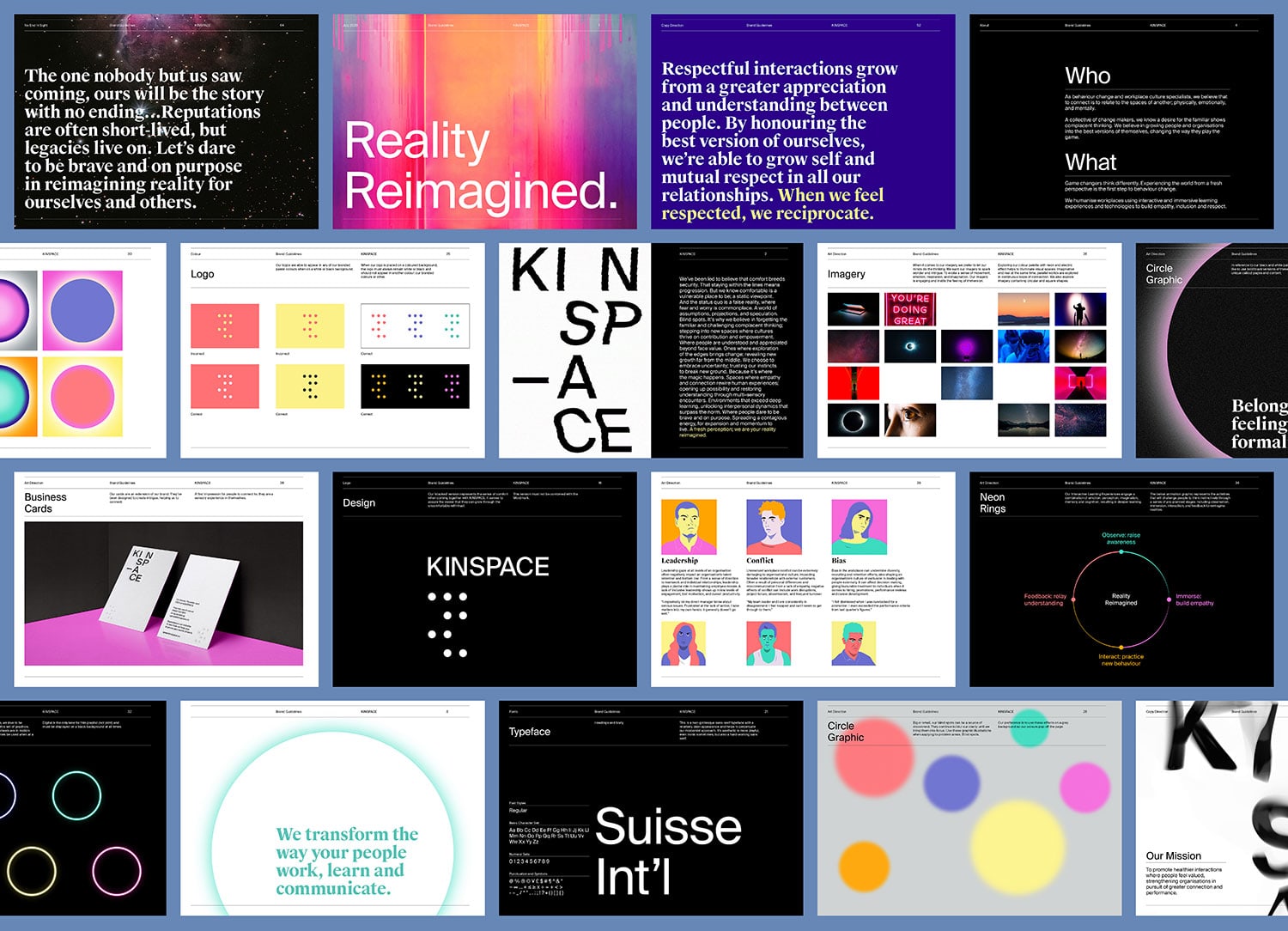Click the 'Our Mission' heading
This screenshot has width=1288, height=931.
(x=1173, y=855)
